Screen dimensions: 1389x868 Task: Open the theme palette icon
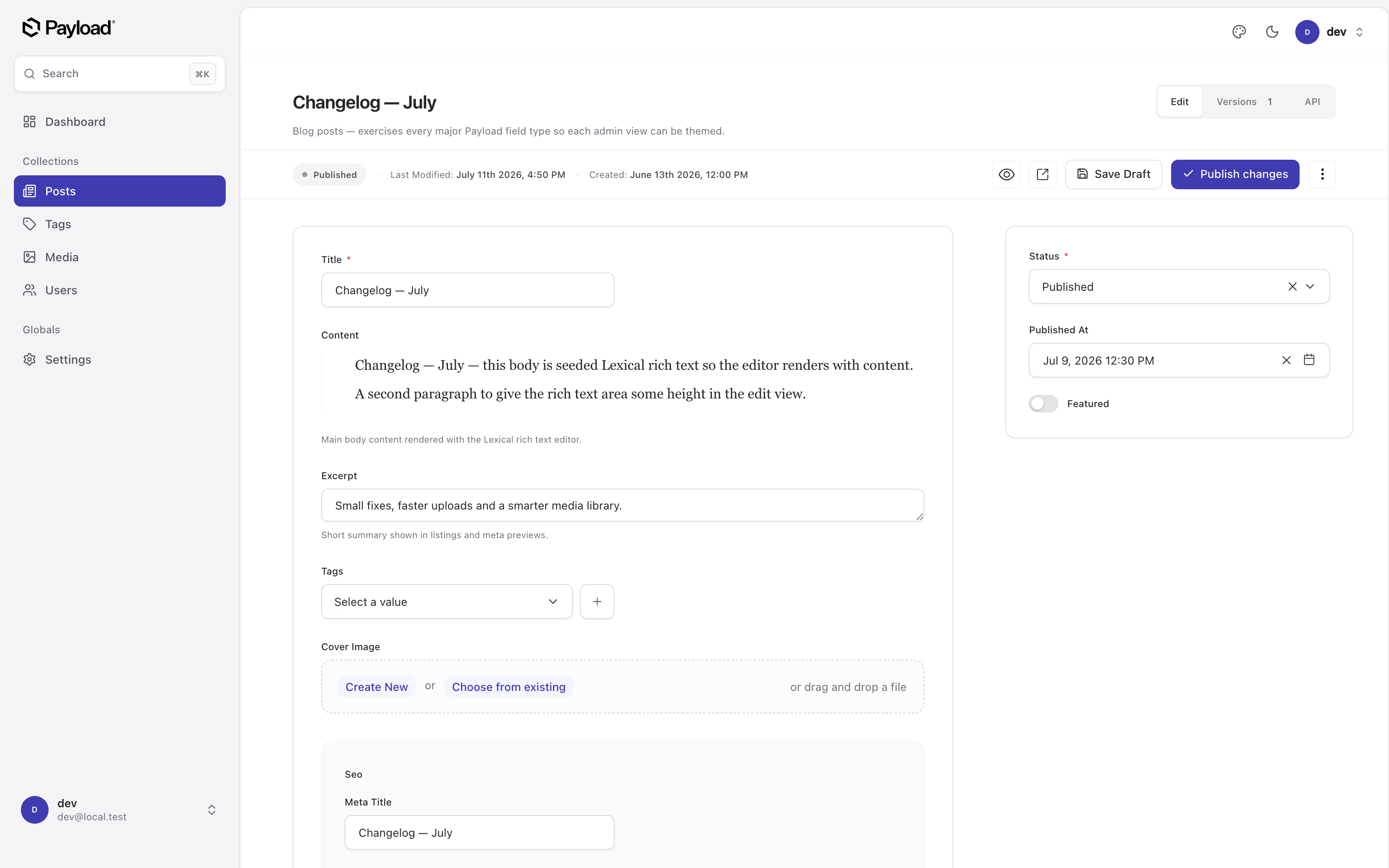(1239, 32)
